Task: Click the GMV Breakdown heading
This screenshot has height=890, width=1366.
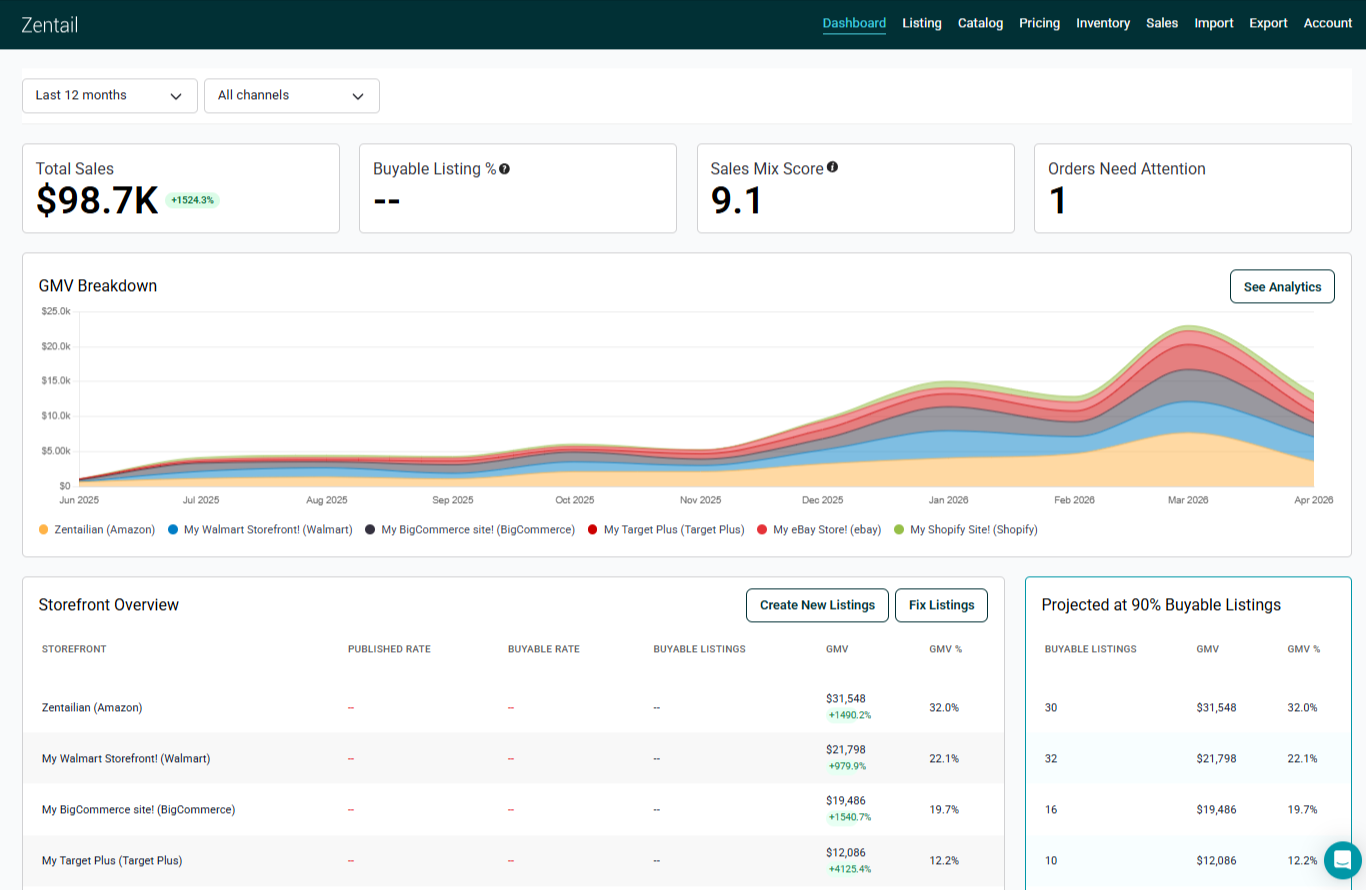Action: [x=98, y=286]
